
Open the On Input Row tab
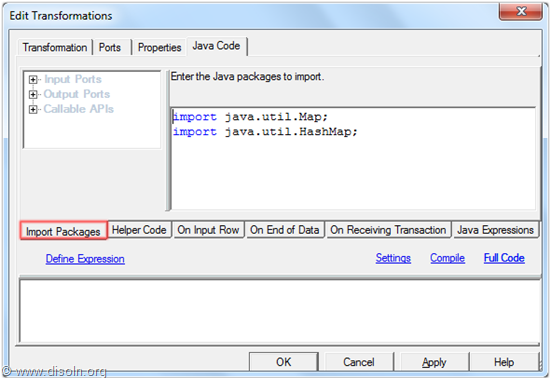pos(208,230)
